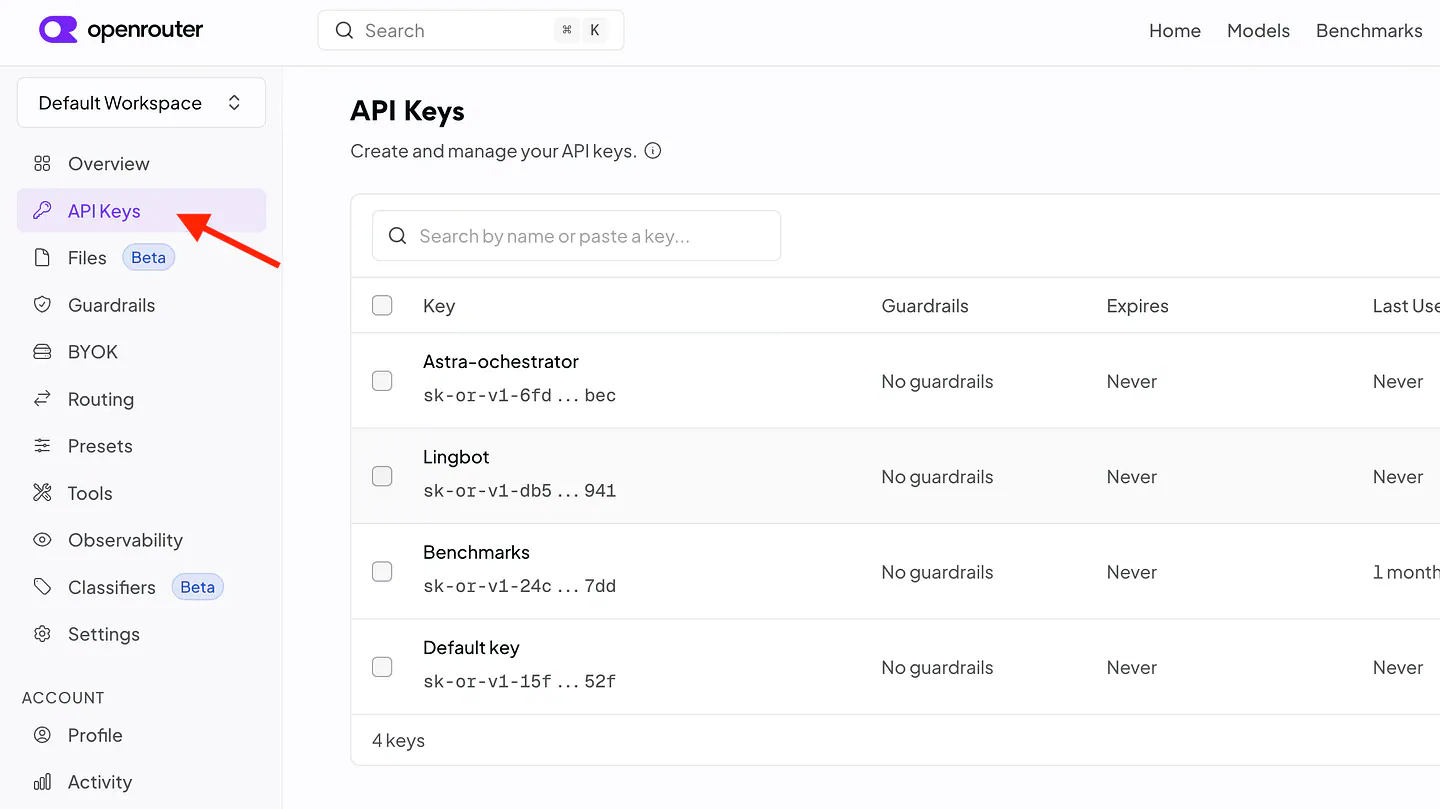Open Overview via its grid icon
The image size is (1440, 809).
[42, 164]
